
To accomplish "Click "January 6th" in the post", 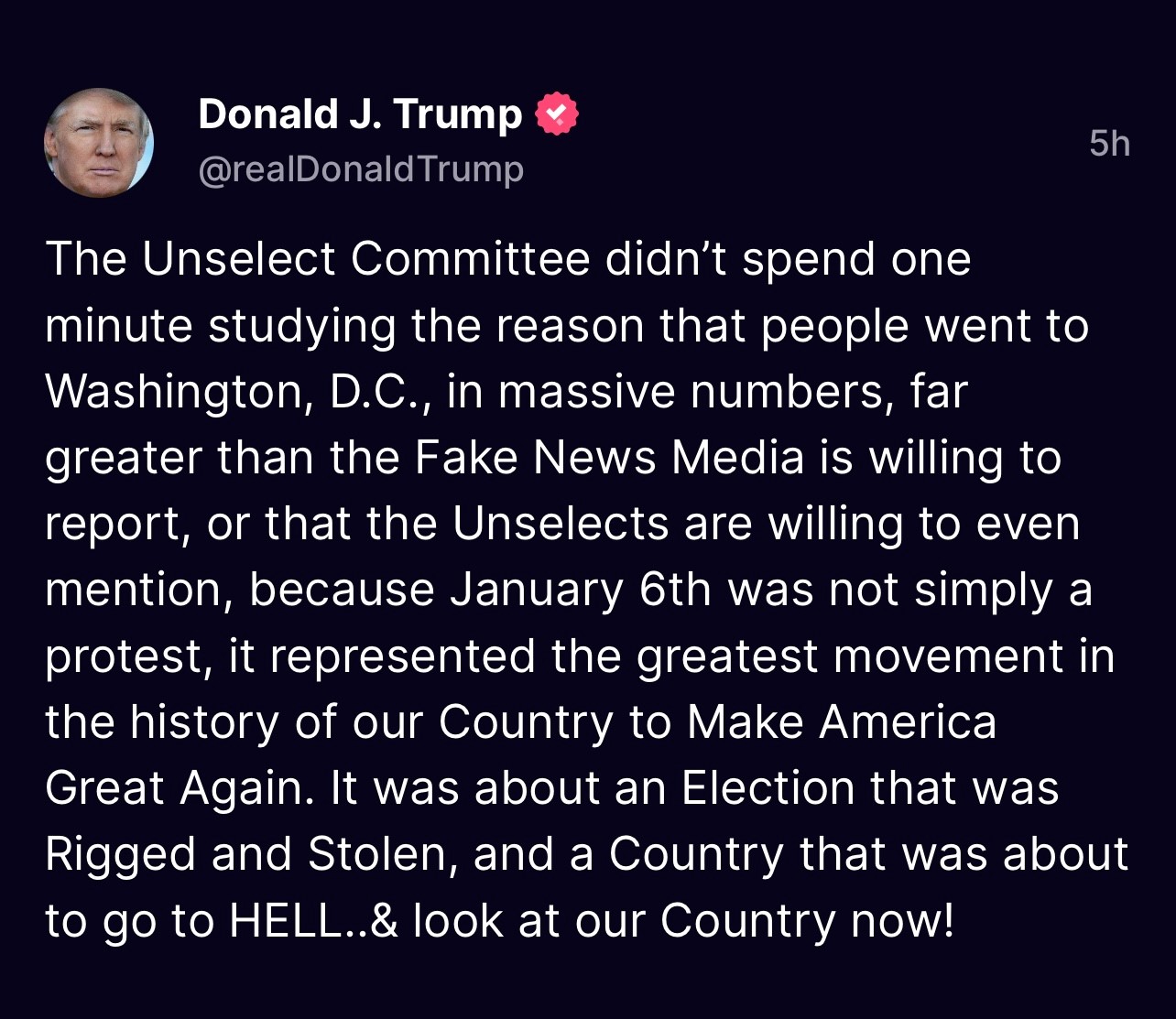I will 580,591.
